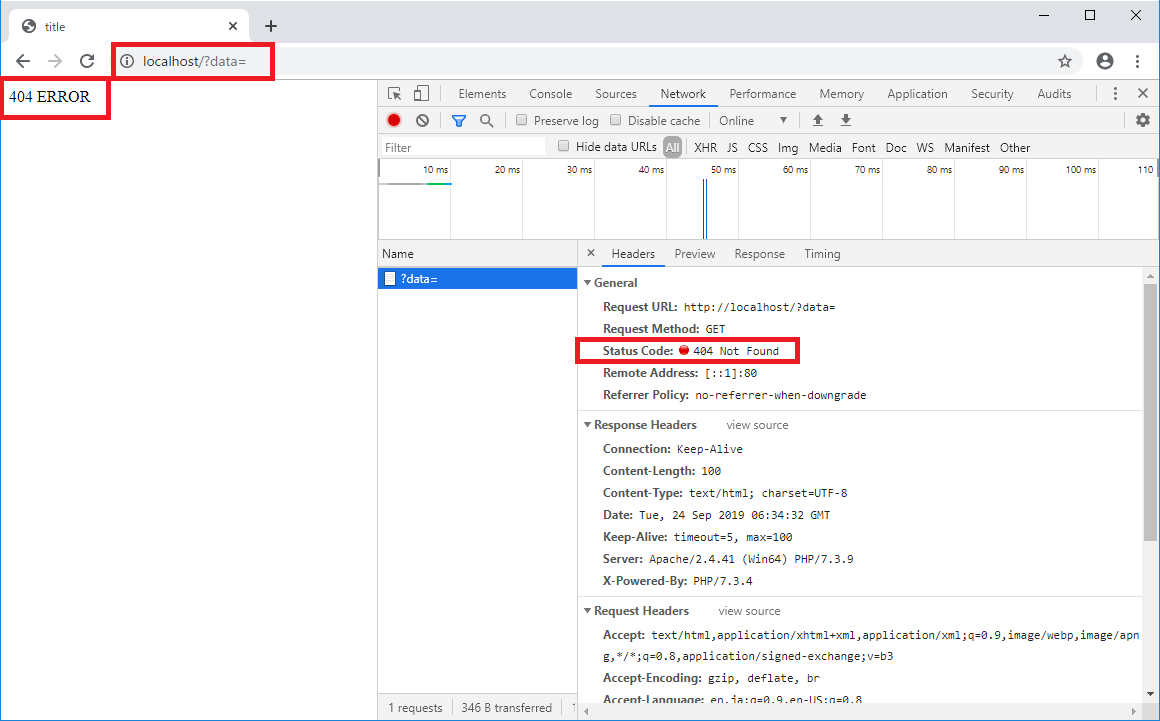Open the Online throttling dropdown
Viewport: 1160px width, 721px height.
pos(753,120)
